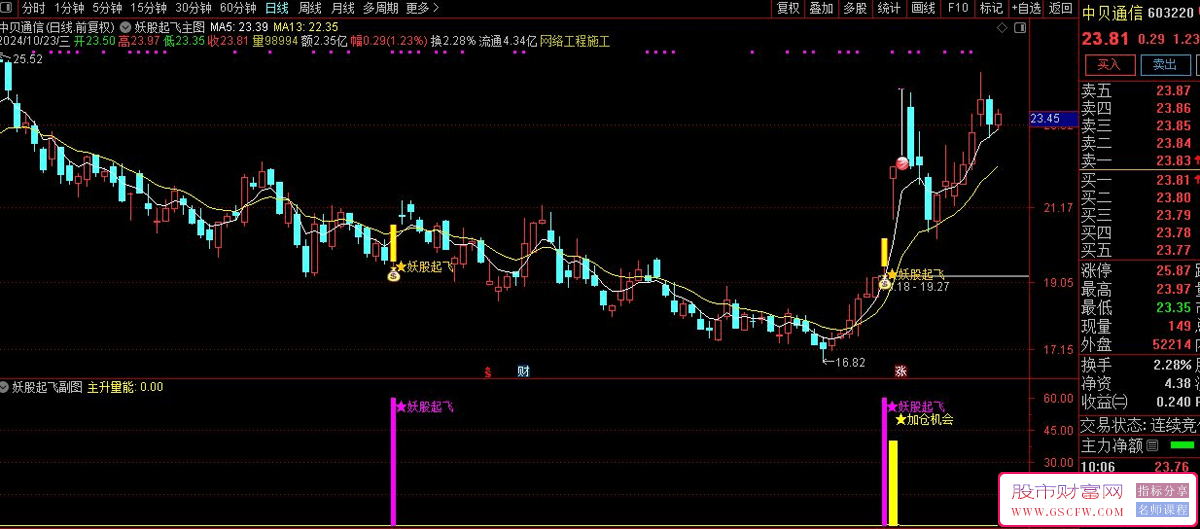Image resolution: width=1200 pixels, height=529 pixels.
Task: Click the 卖二 price 23.84
Action: 1174,143
